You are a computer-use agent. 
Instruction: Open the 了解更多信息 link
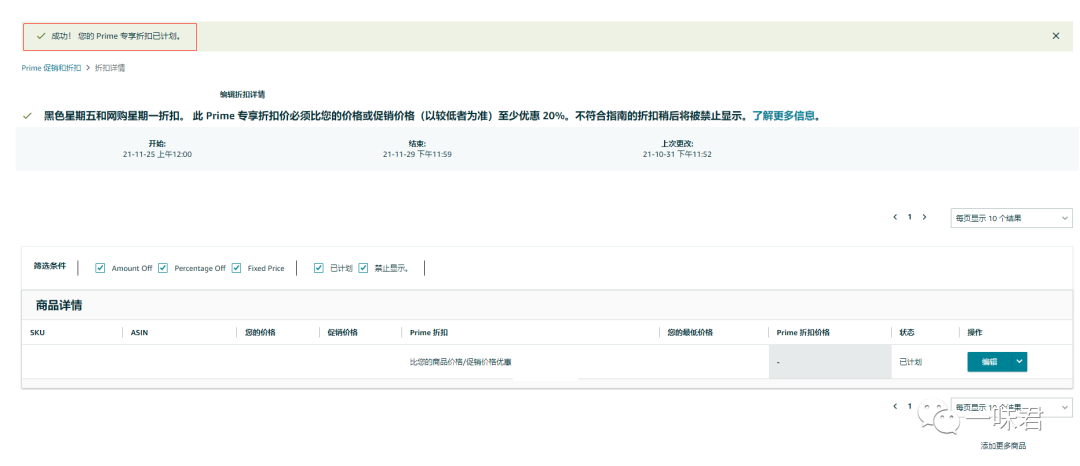click(783, 116)
